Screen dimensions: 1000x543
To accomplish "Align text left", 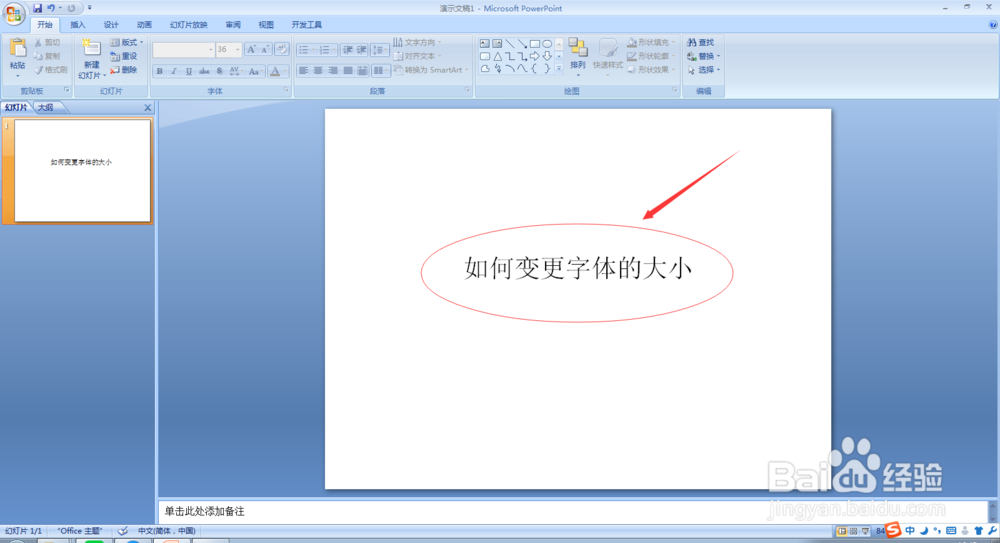I will tap(304, 70).
